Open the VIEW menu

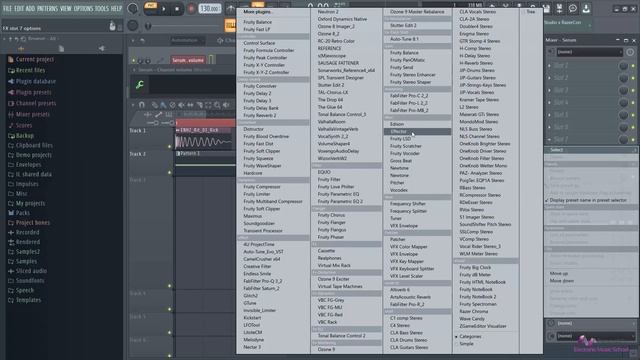pyautogui.click(x=66, y=8)
